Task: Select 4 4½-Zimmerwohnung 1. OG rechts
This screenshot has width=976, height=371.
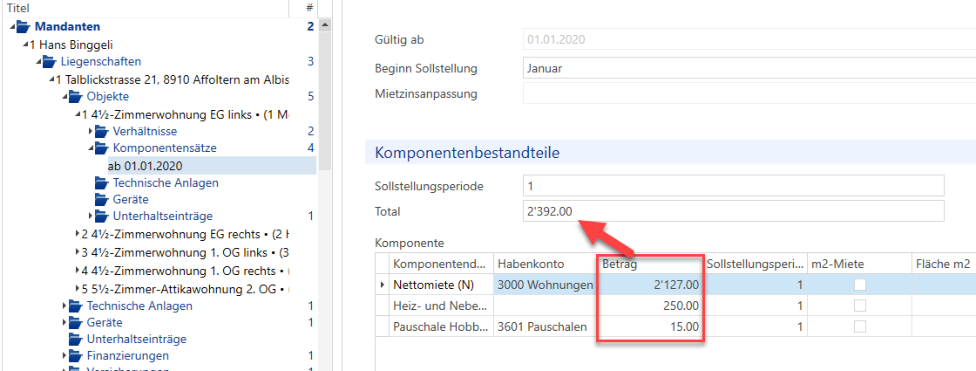Action: point(185,271)
